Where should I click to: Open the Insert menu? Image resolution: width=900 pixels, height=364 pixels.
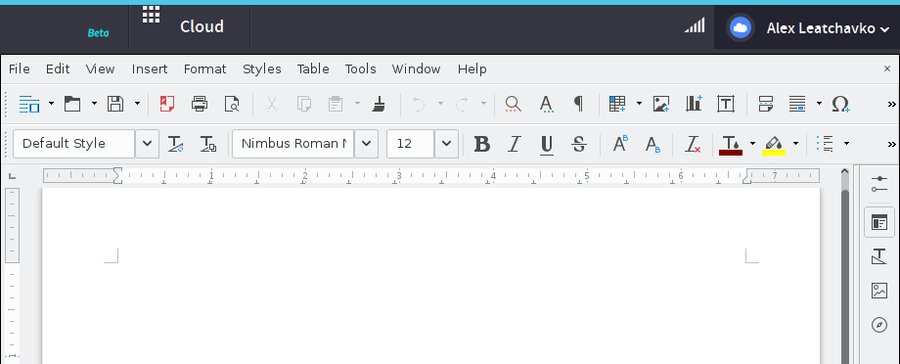point(149,69)
